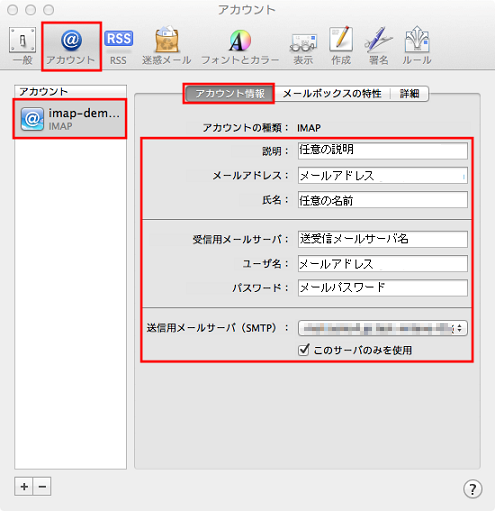Select the アカウント toolbar icon
The image size is (495, 511).
tap(71, 46)
